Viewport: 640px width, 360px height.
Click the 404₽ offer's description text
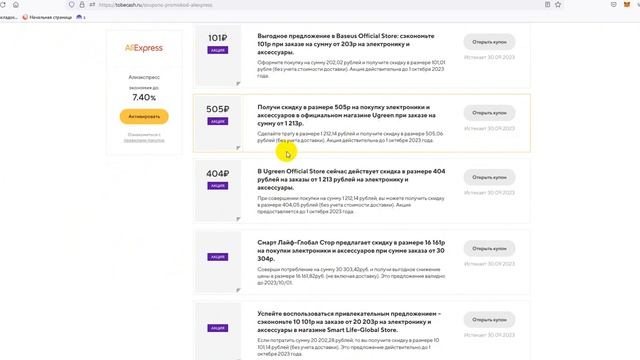351,205
